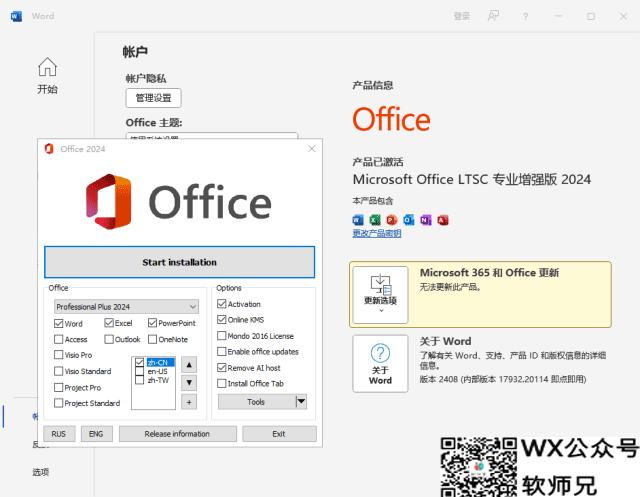This screenshot has width=640, height=497.
Task: Open the Tools dropdown arrow
Action: tap(301, 402)
